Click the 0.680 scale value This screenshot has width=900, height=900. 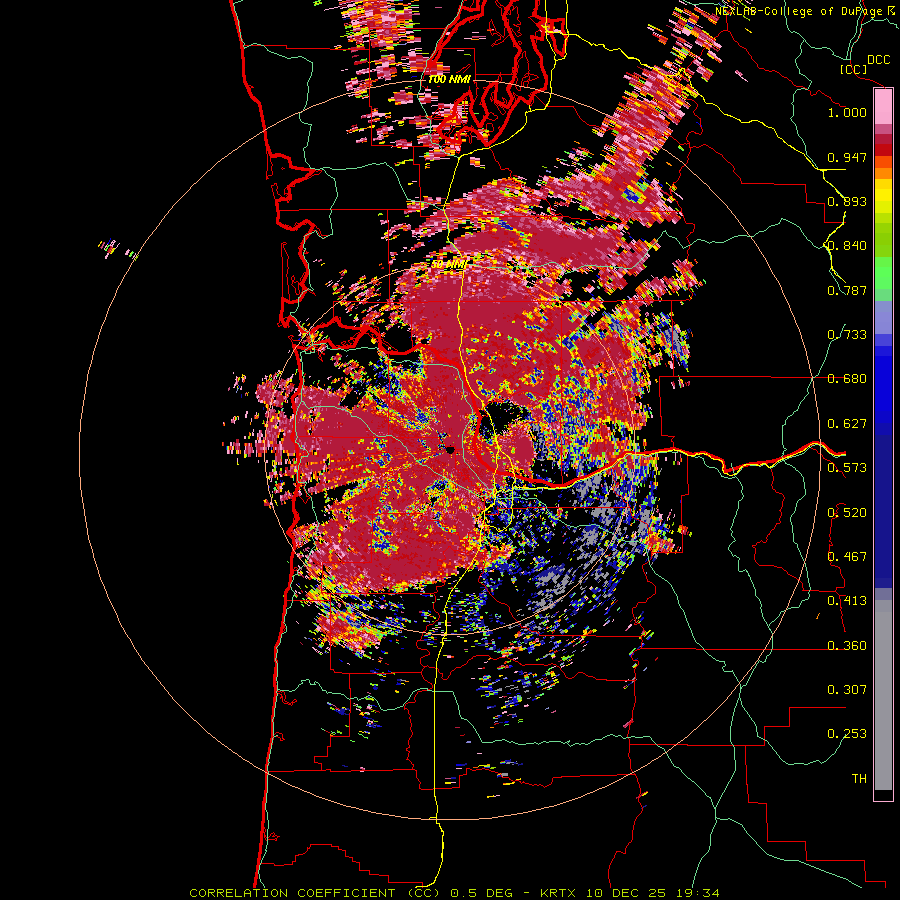pyautogui.click(x=847, y=379)
